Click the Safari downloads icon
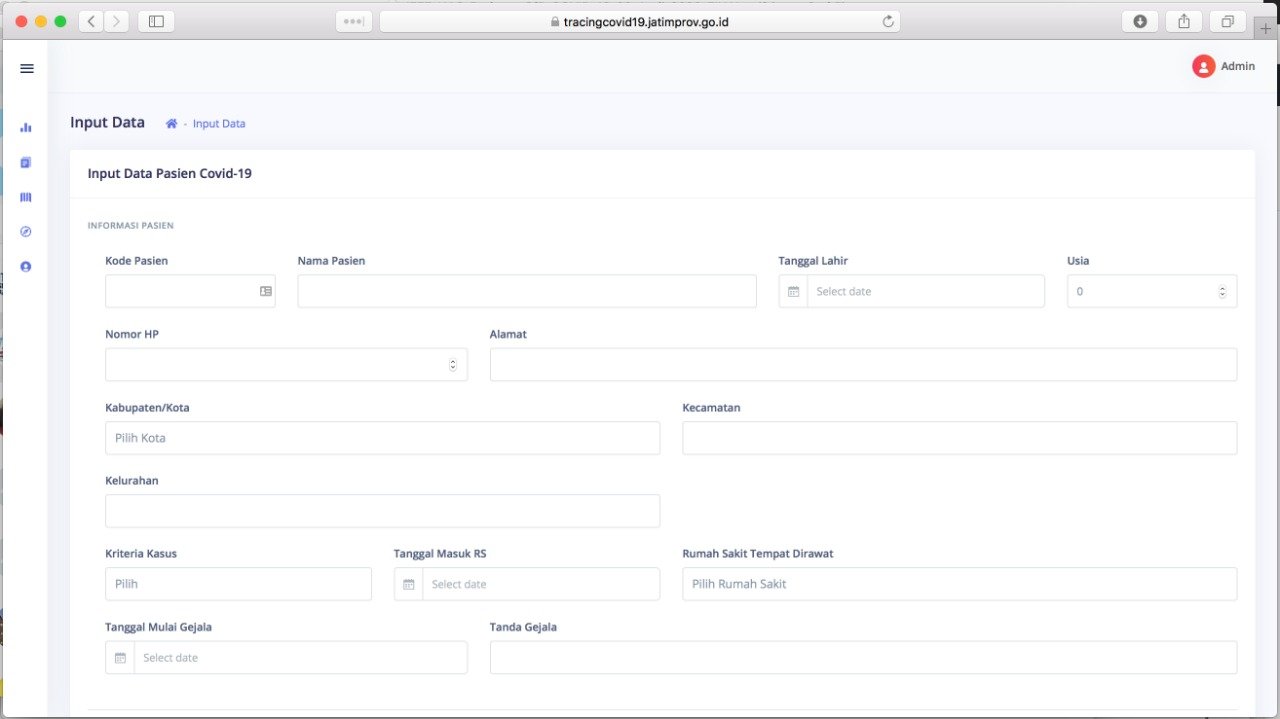The image size is (1280, 719). (1139, 21)
